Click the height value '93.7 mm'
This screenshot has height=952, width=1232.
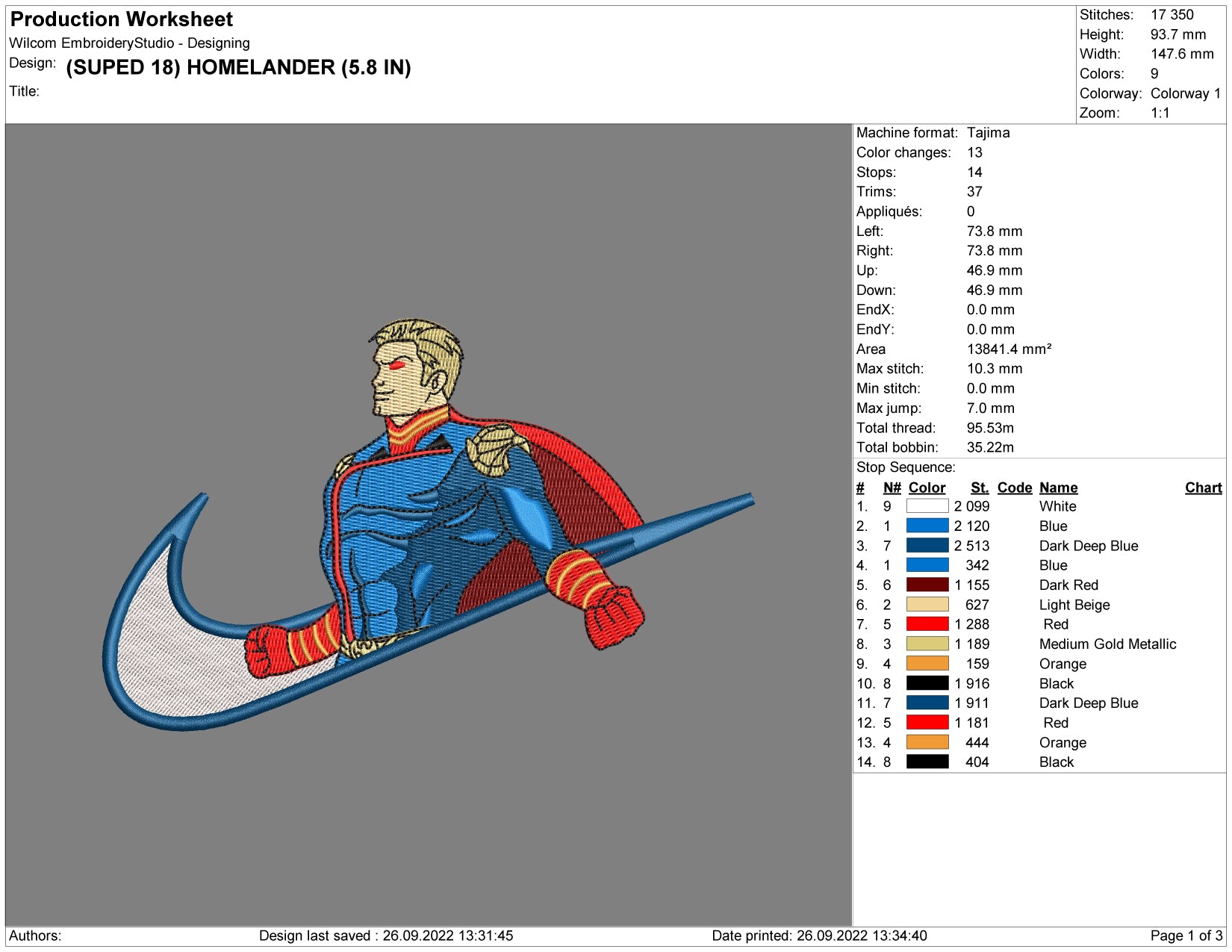(x=1177, y=34)
